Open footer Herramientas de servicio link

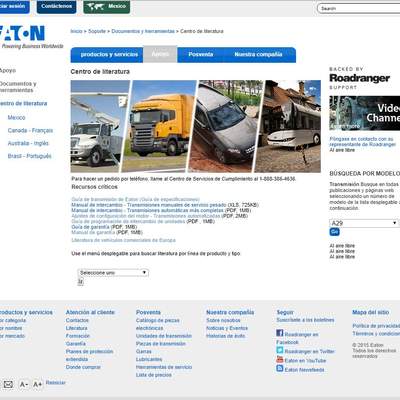pyautogui.click(x=164, y=367)
